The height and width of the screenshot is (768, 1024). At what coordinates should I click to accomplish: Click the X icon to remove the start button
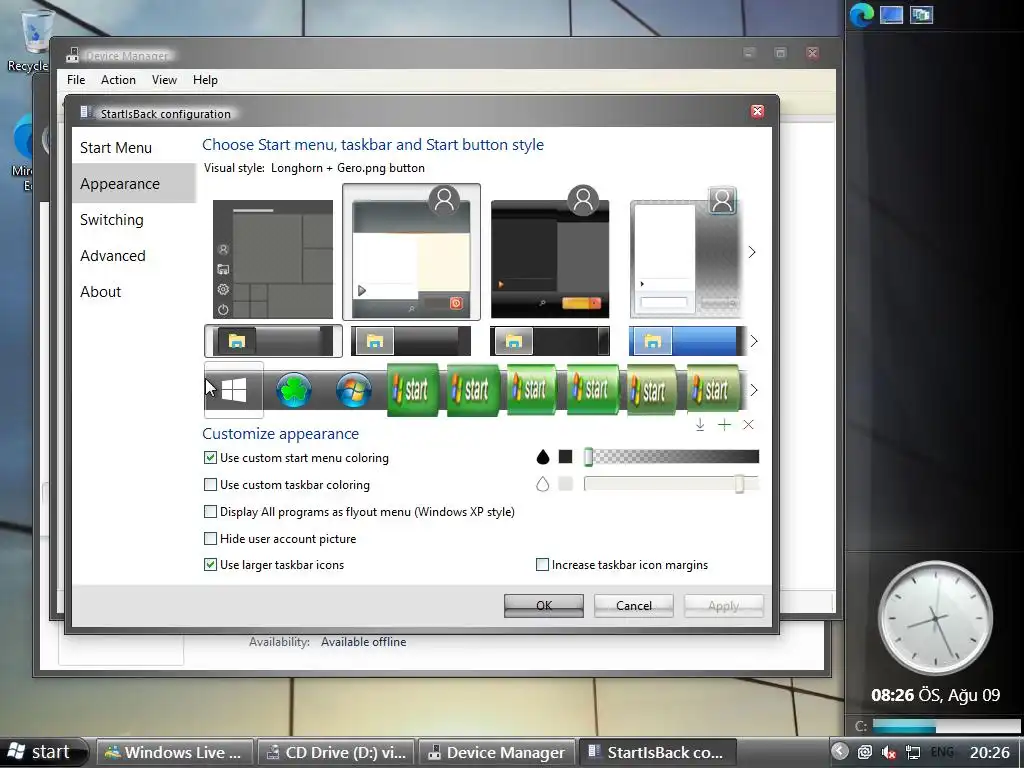(748, 425)
